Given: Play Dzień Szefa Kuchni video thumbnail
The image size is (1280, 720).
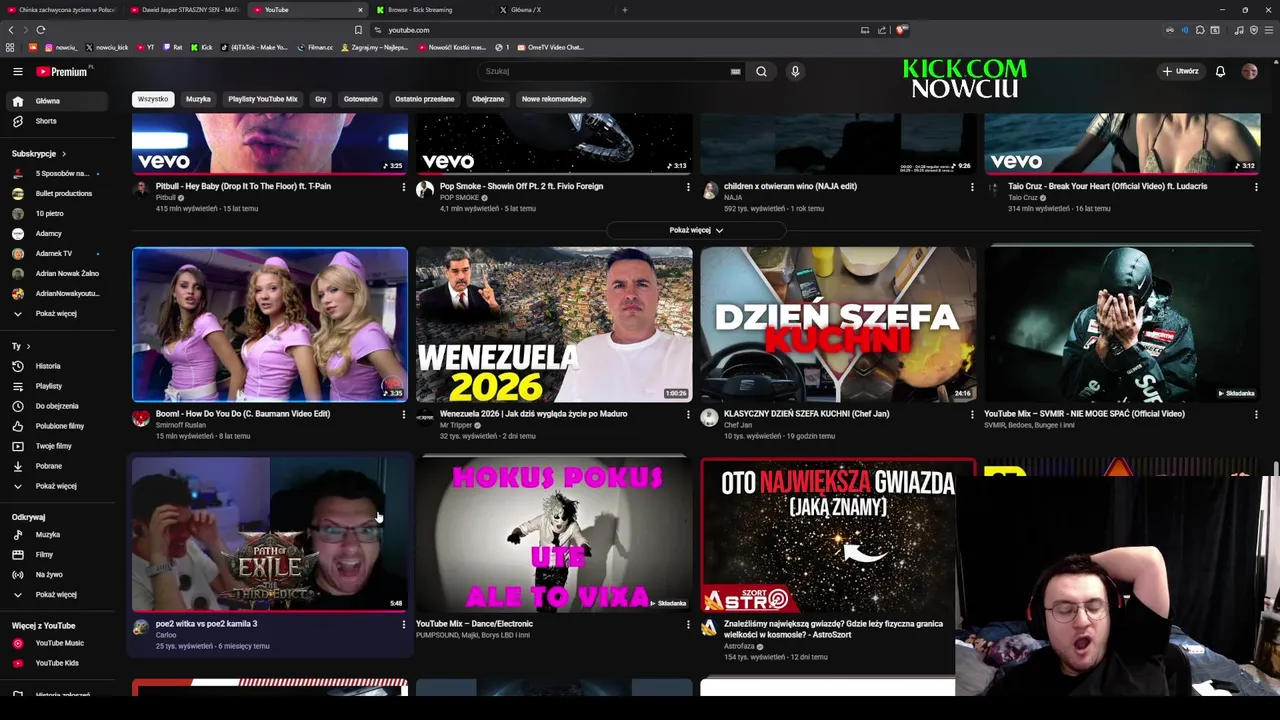Looking at the screenshot, I should point(838,324).
